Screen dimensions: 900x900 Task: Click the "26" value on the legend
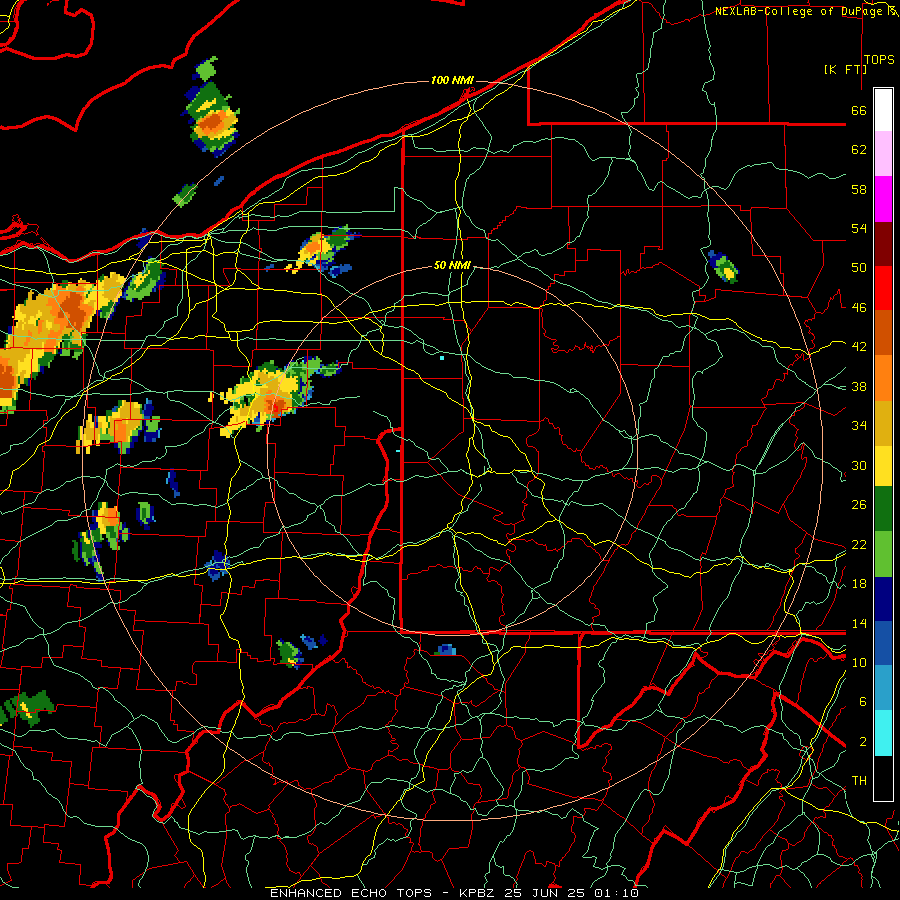tap(859, 505)
